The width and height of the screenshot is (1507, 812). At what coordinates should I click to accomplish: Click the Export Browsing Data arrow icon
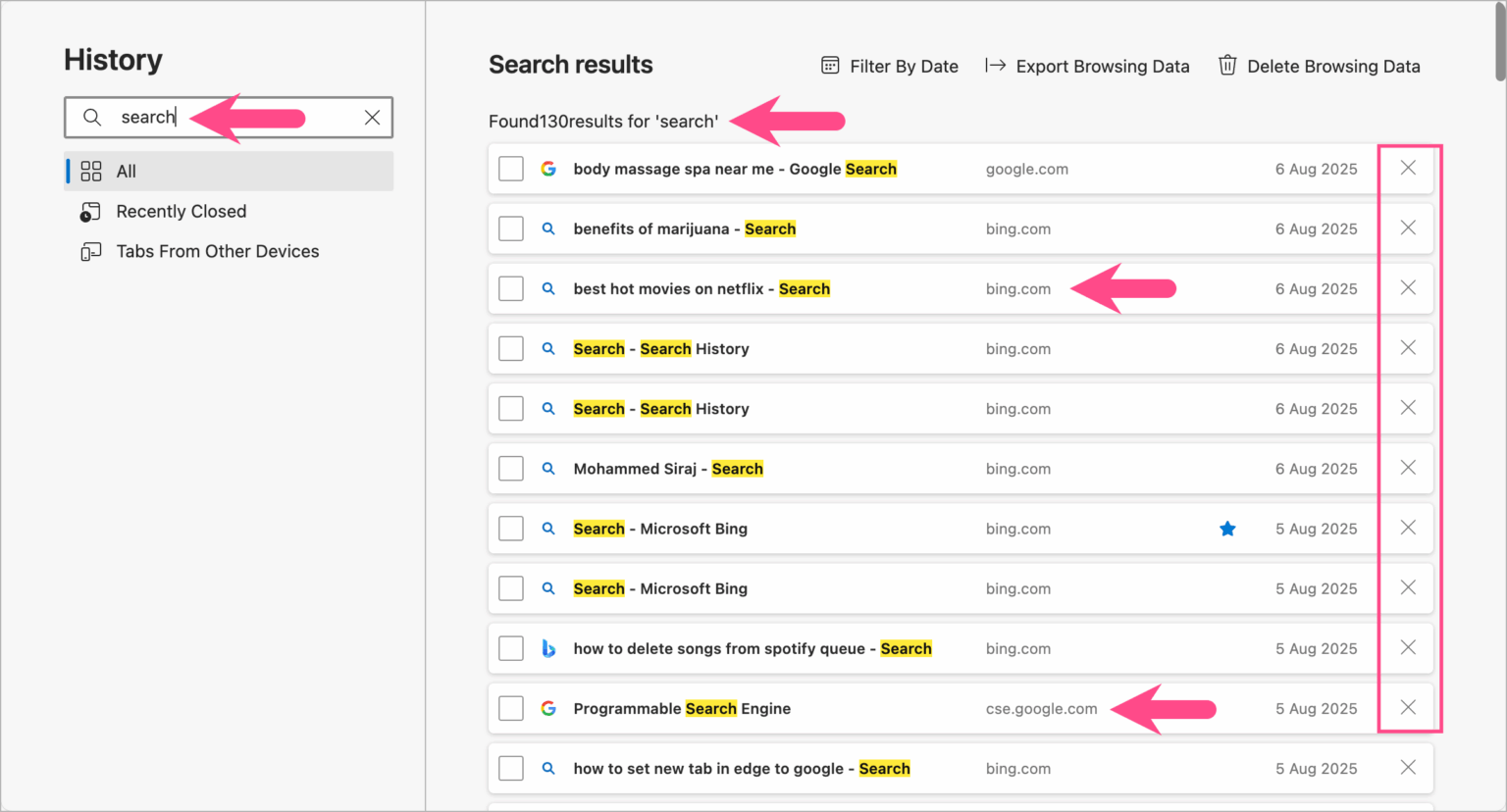click(x=996, y=66)
